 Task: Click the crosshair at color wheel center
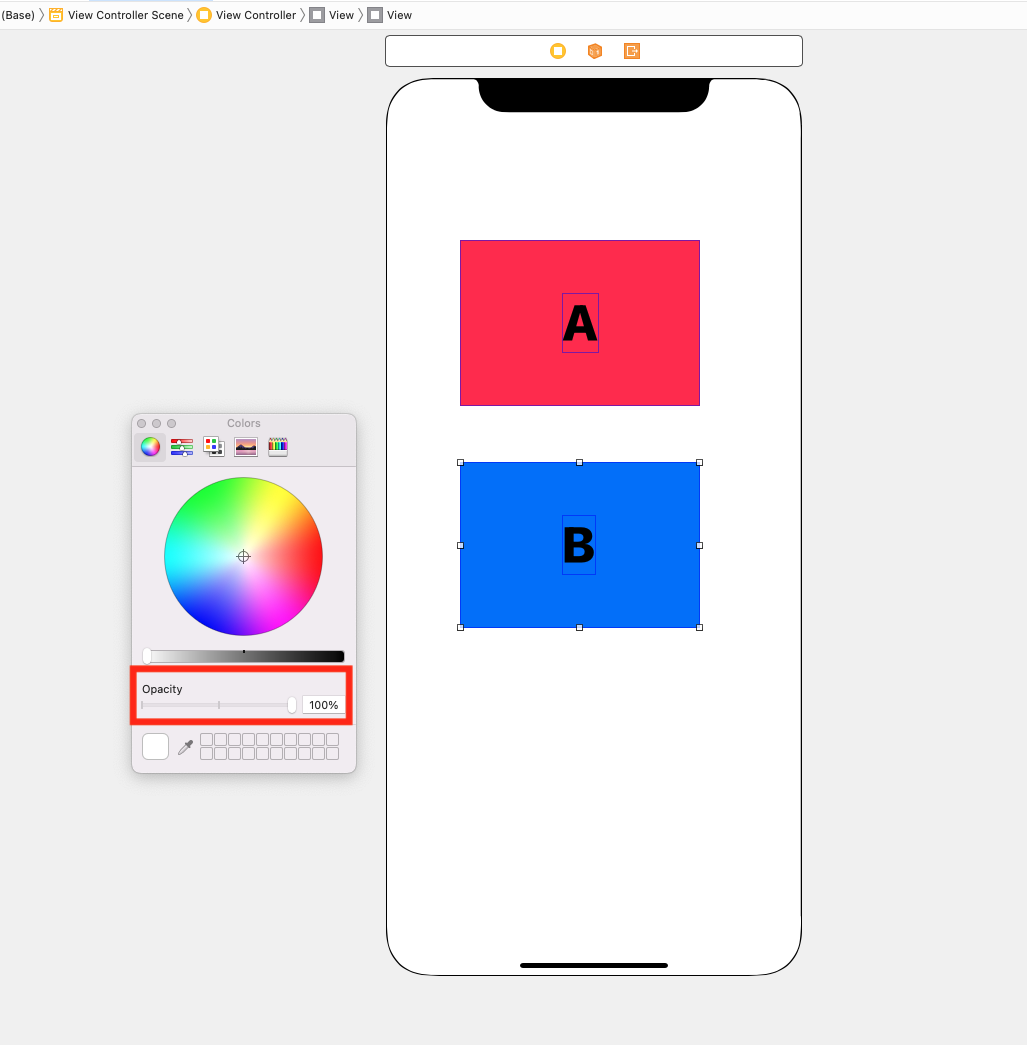243,556
